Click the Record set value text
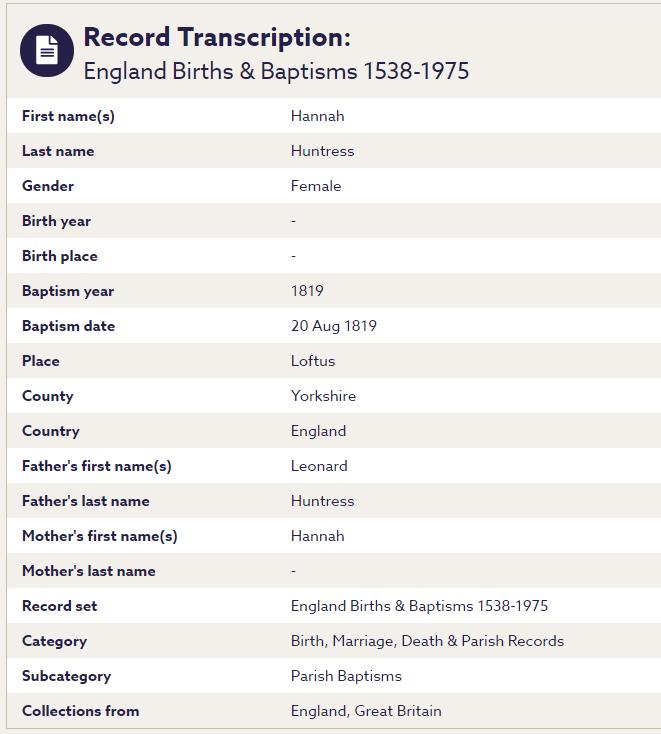This screenshot has height=734, width=661. (419, 606)
